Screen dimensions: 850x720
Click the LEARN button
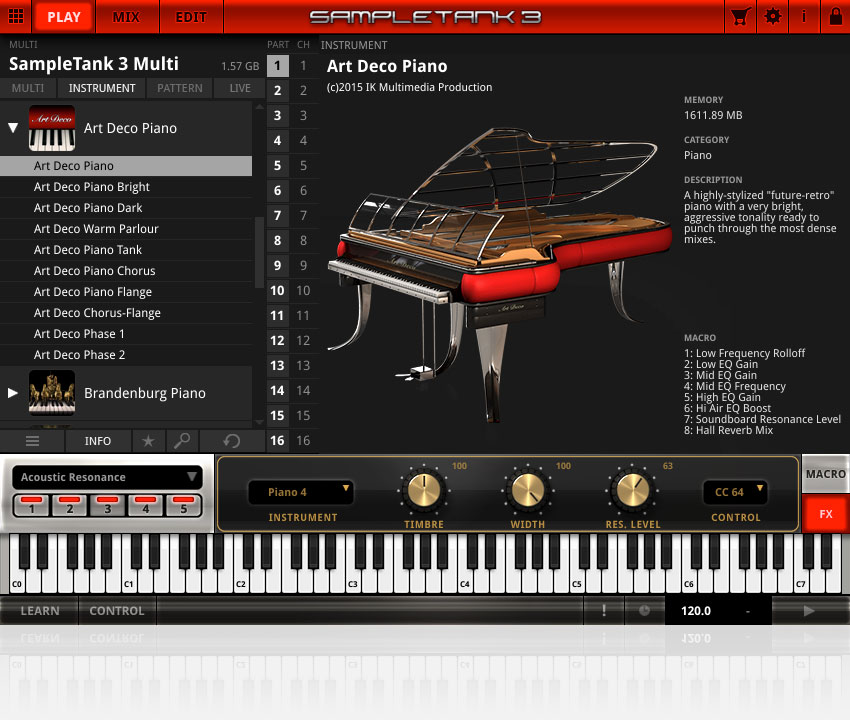tap(40, 610)
